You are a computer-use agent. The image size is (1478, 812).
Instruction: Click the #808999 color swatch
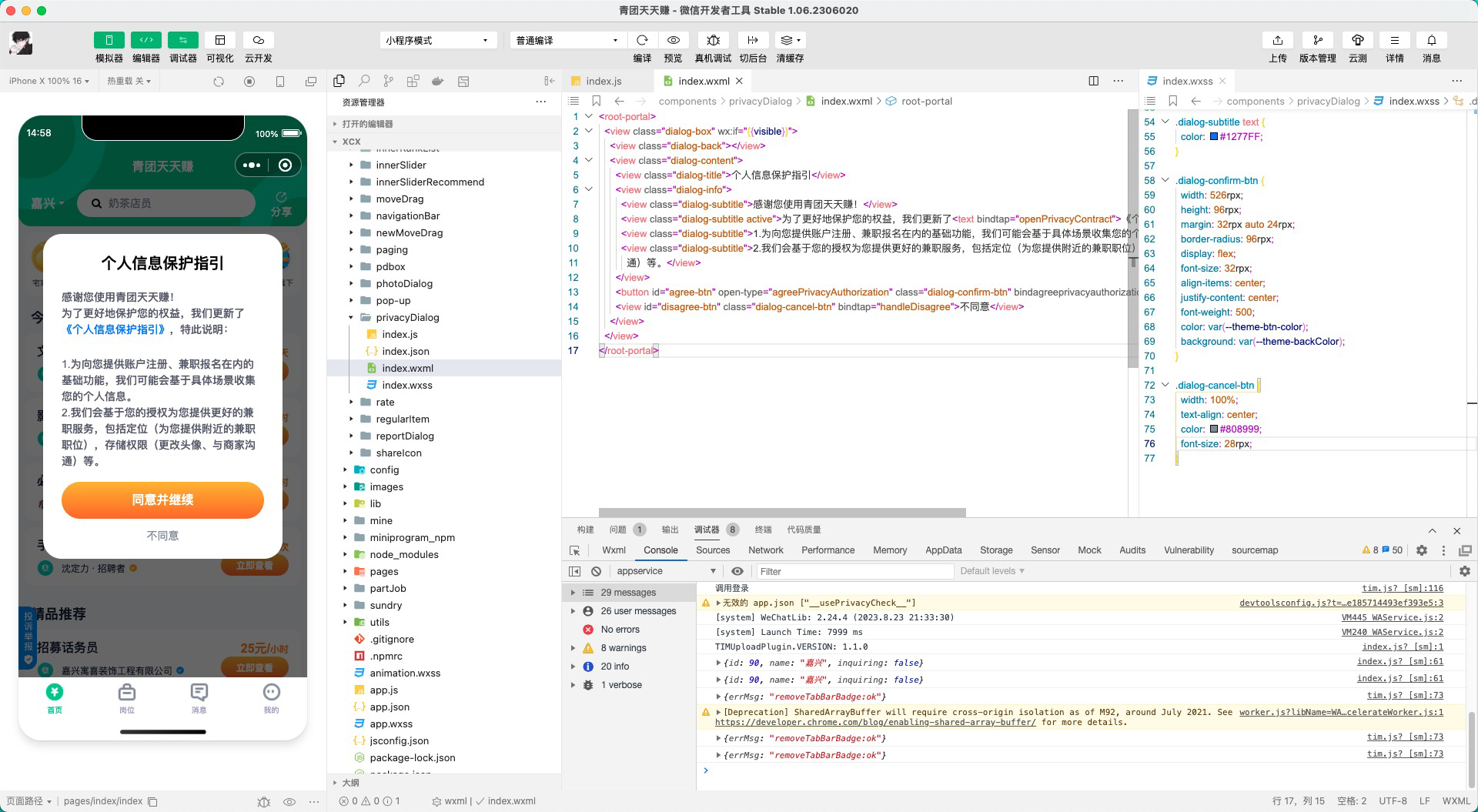click(1214, 429)
